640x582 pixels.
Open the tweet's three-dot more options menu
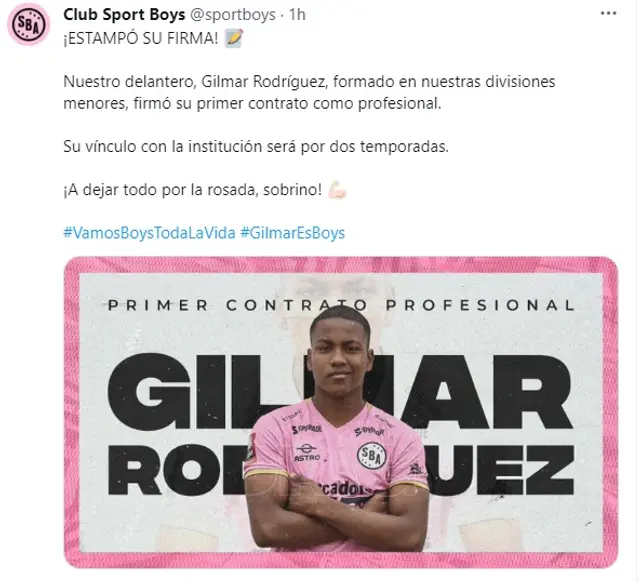[x=608, y=13]
